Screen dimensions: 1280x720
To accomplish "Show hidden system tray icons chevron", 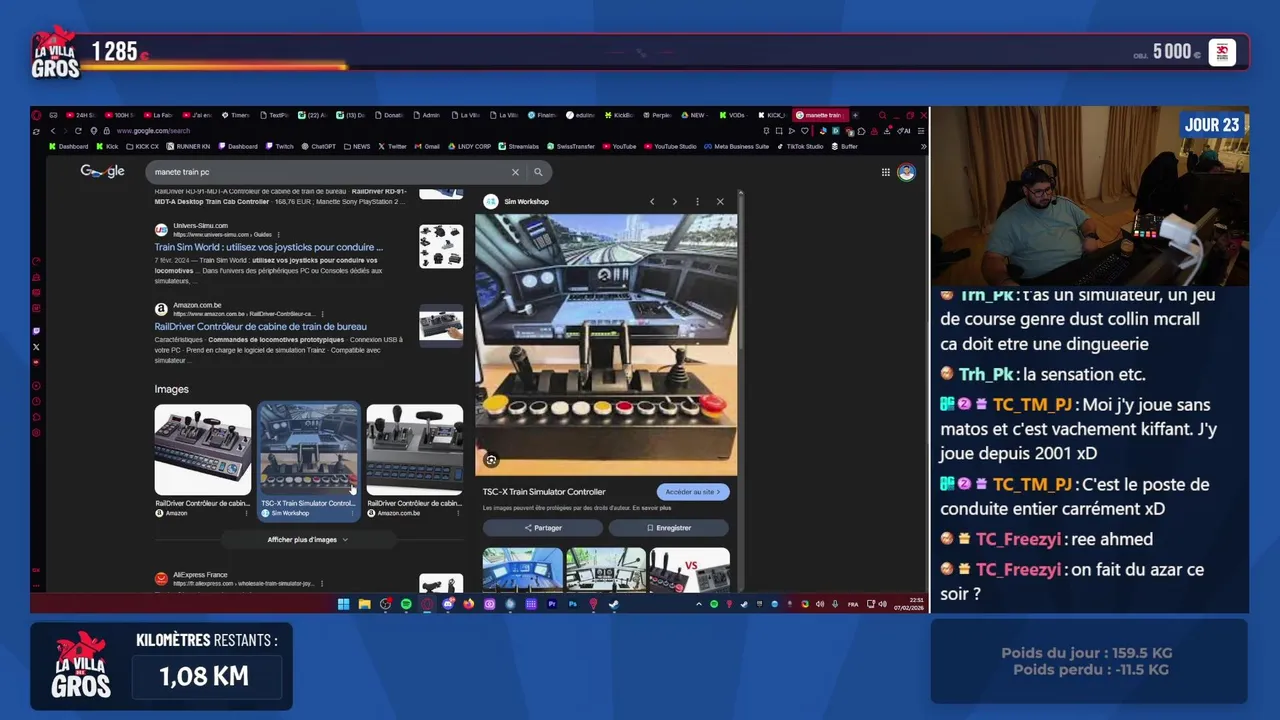I will point(698,604).
